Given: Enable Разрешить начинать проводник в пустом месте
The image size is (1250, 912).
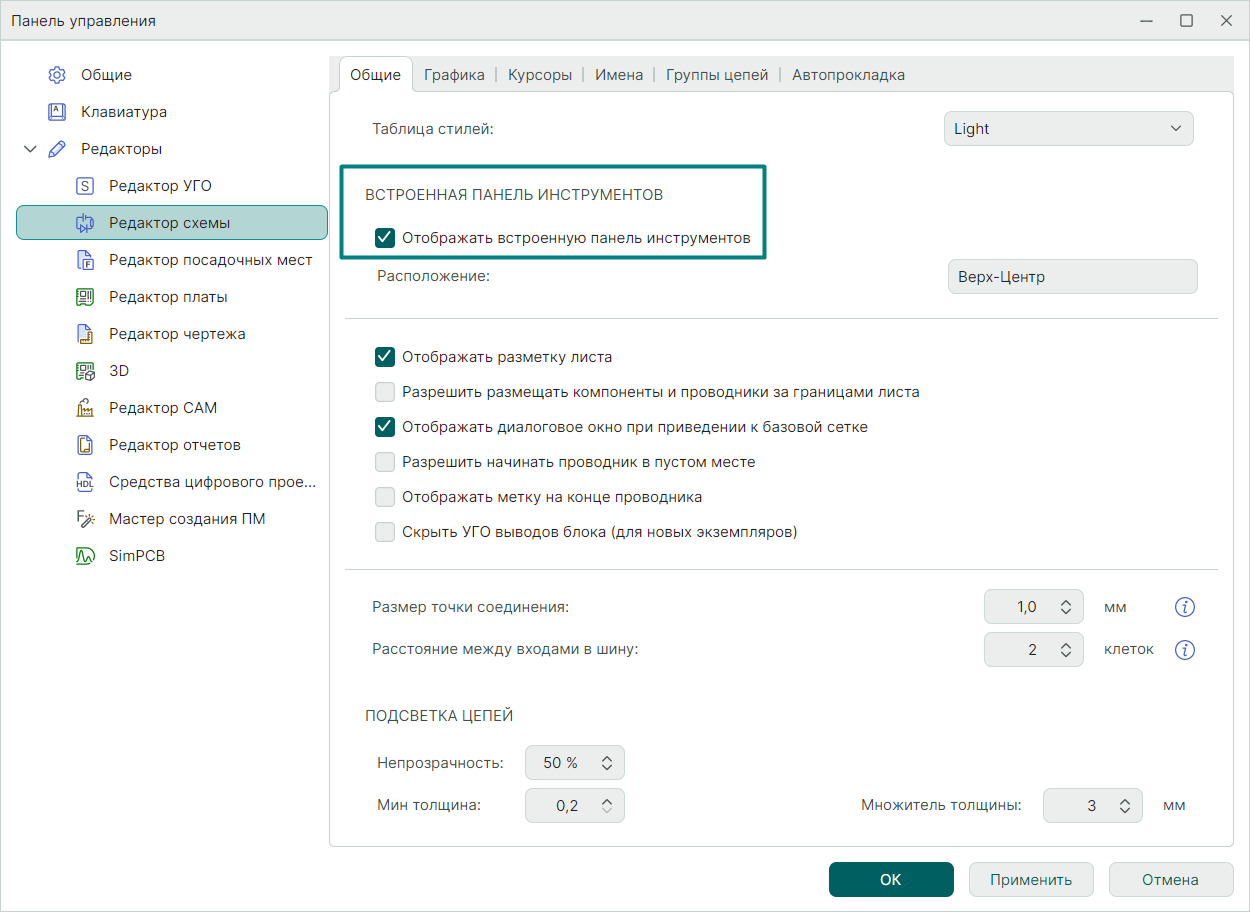Looking at the screenshot, I should coord(385,462).
